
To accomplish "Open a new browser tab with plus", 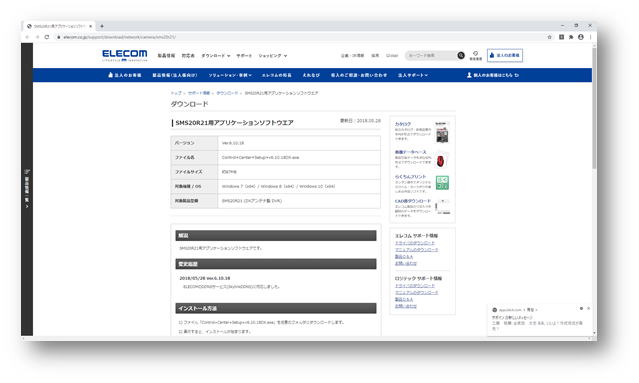I will (102, 26).
